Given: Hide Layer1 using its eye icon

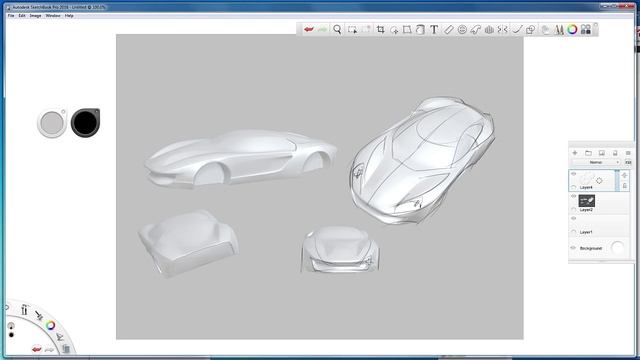Looking at the screenshot, I should [x=573, y=218].
